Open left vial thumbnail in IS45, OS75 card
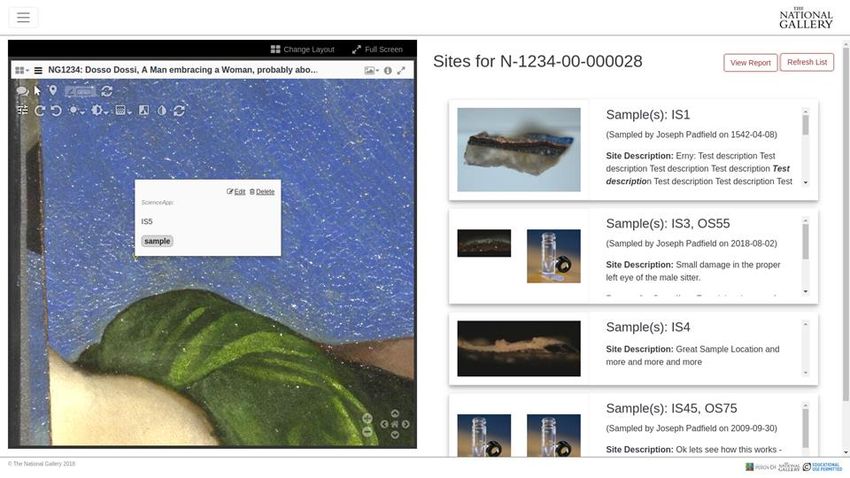 tap(484, 435)
